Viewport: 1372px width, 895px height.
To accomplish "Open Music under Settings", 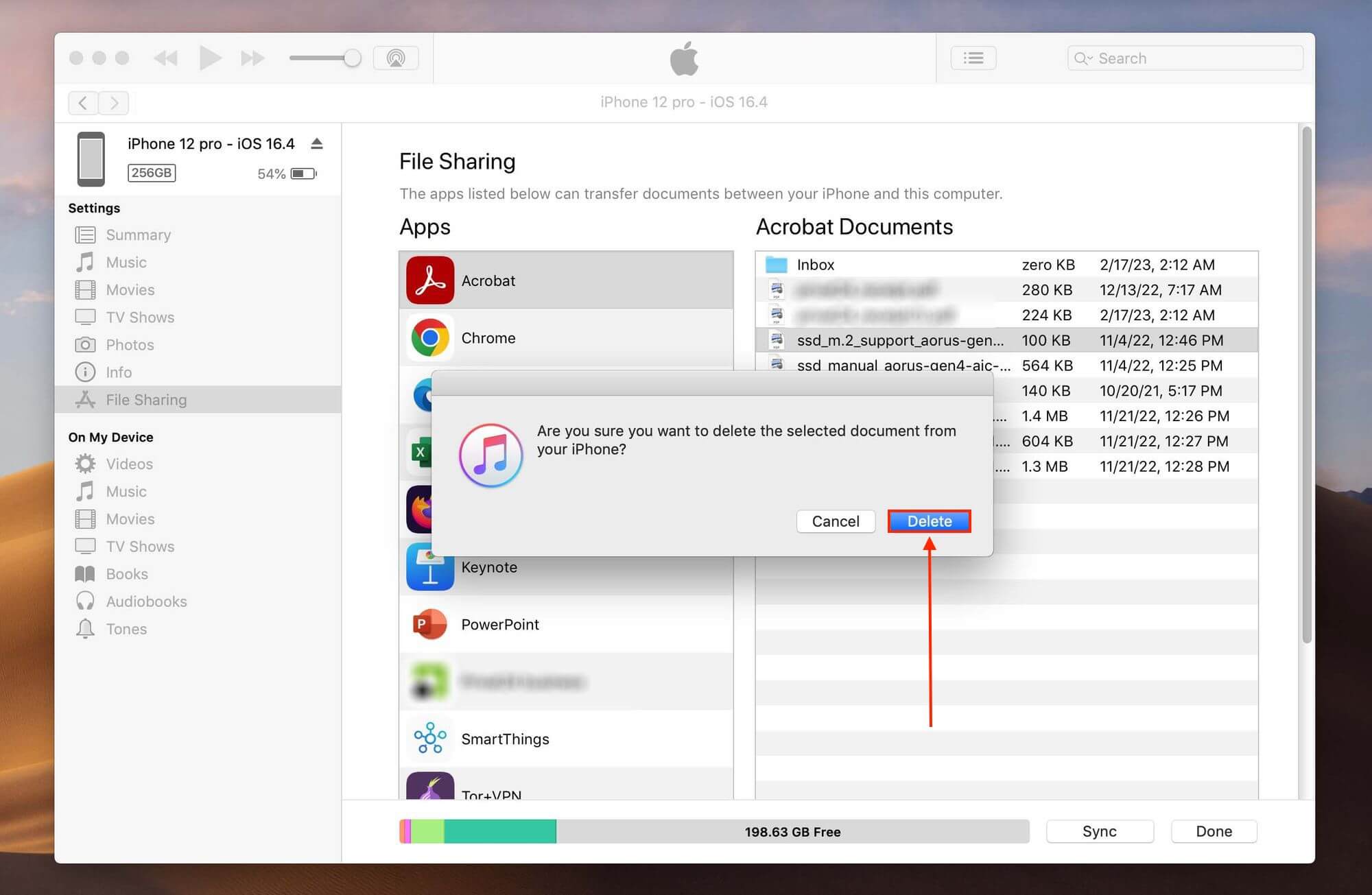I will point(198,263).
